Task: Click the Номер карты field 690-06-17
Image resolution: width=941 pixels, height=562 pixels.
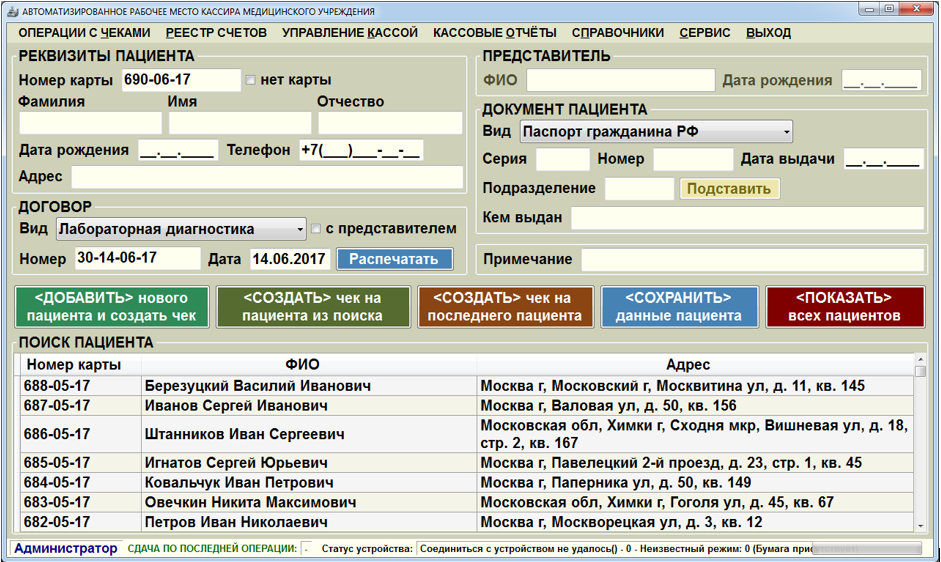Action: (181, 80)
